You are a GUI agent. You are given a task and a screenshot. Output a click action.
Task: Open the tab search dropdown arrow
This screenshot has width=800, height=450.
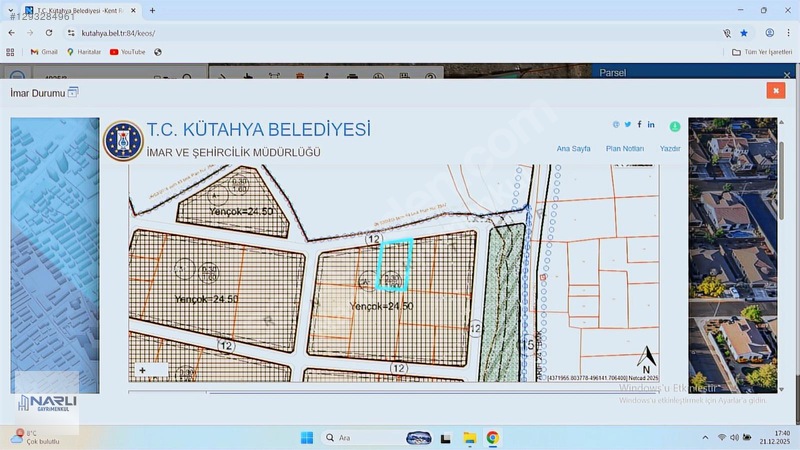coord(10,10)
